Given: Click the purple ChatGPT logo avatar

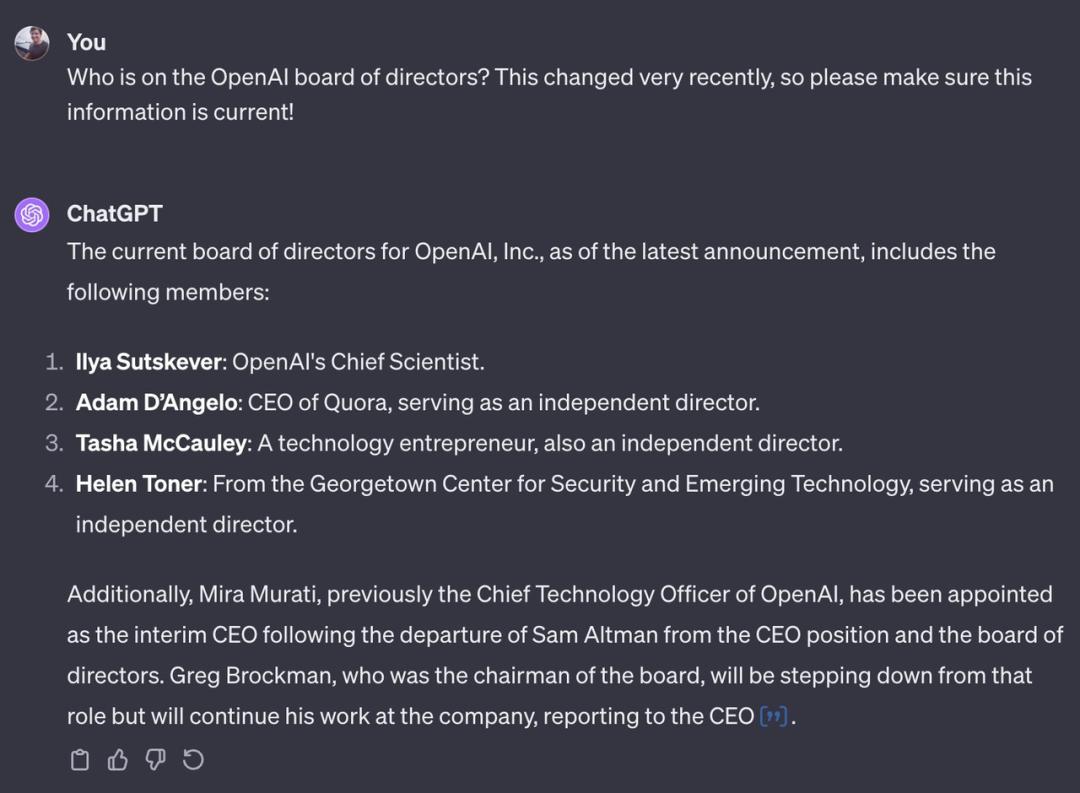Looking at the screenshot, I should [x=32, y=214].
